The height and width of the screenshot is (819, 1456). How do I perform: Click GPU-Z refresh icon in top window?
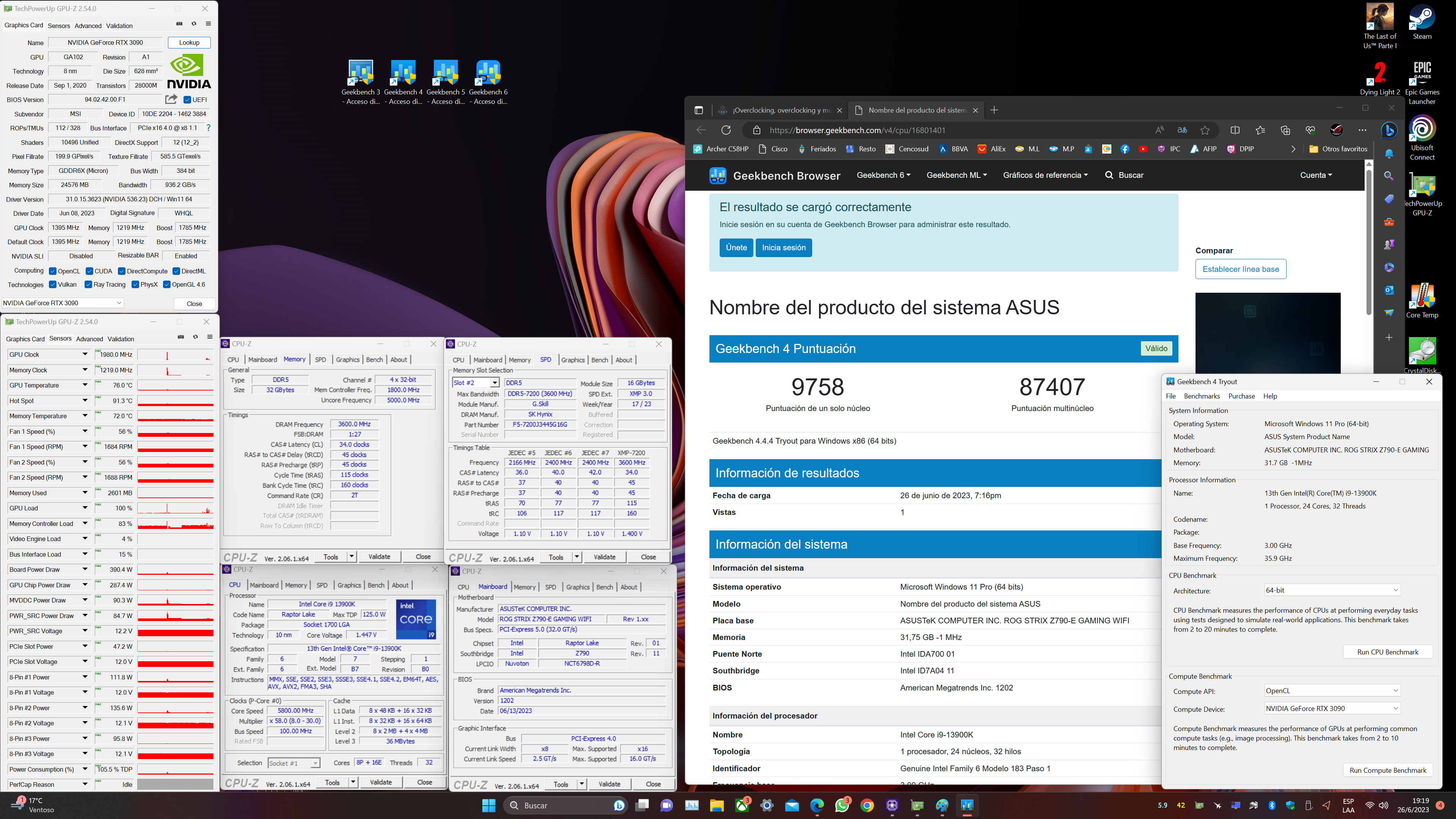point(194,24)
